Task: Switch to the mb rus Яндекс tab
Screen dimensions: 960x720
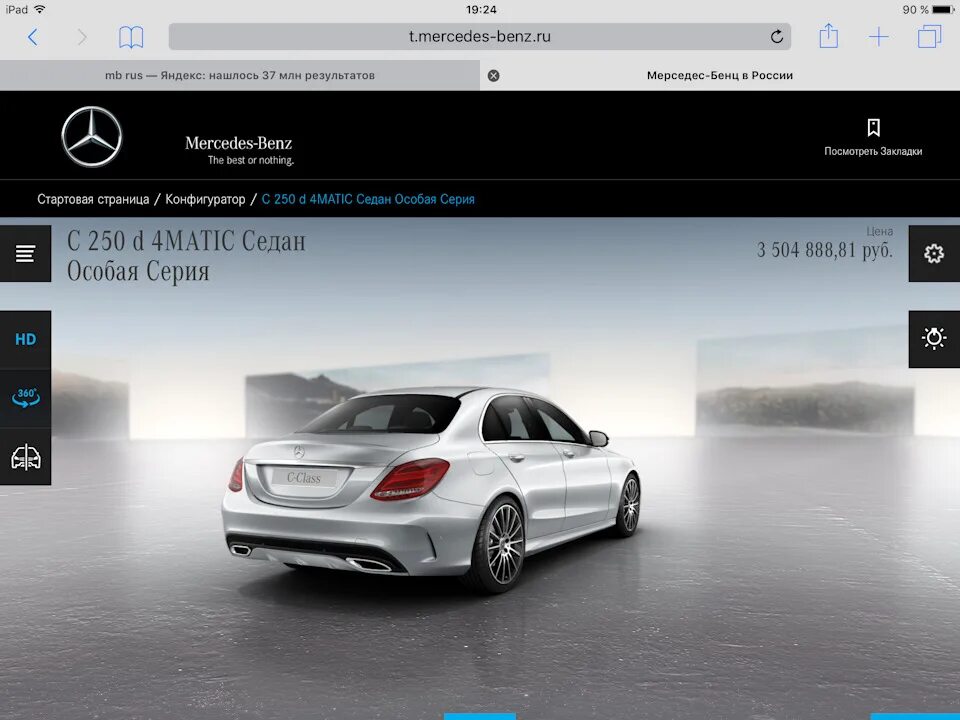Action: point(239,75)
